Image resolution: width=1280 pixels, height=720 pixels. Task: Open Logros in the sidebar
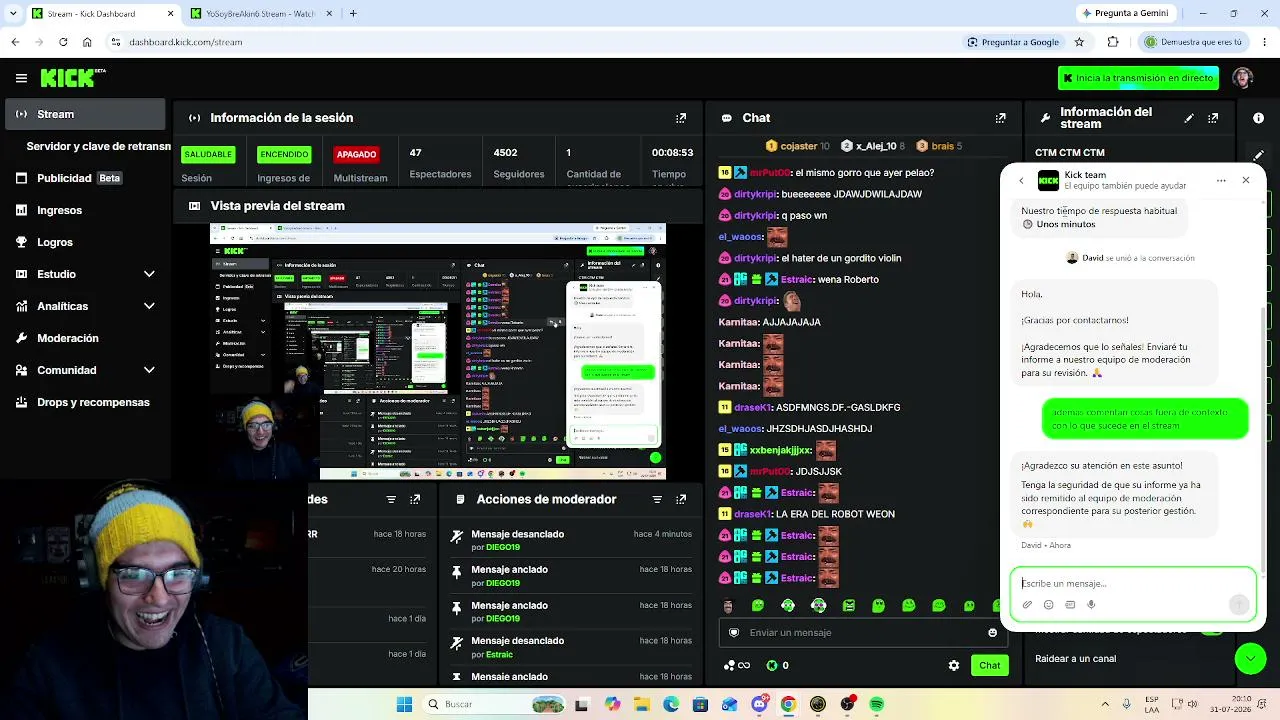(85, 242)
